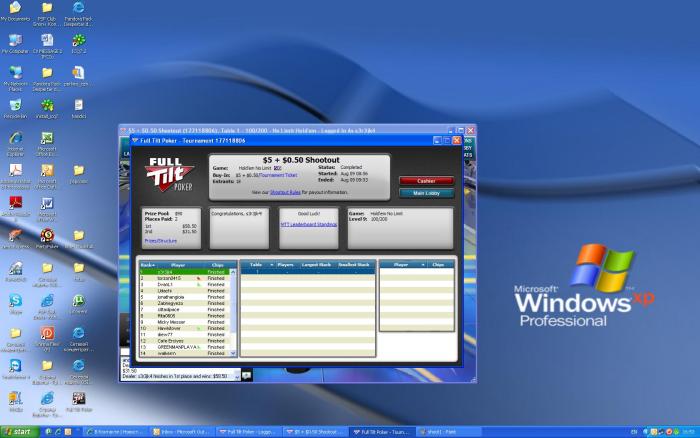700x438 pixels.
Task: Switch to the Inbox - Microsoft Outlook taskbar item
Action: [181, 432]
